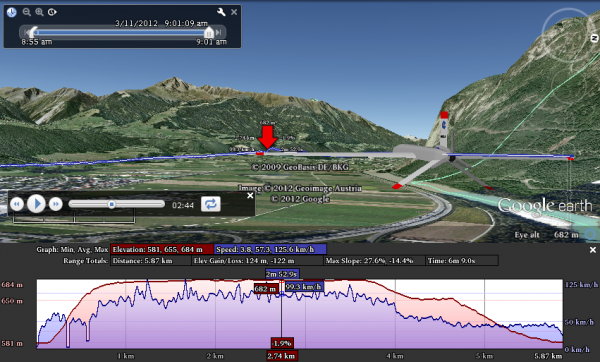Rewind the tour playback
This screenshot has height=362, width=600.
17,204
